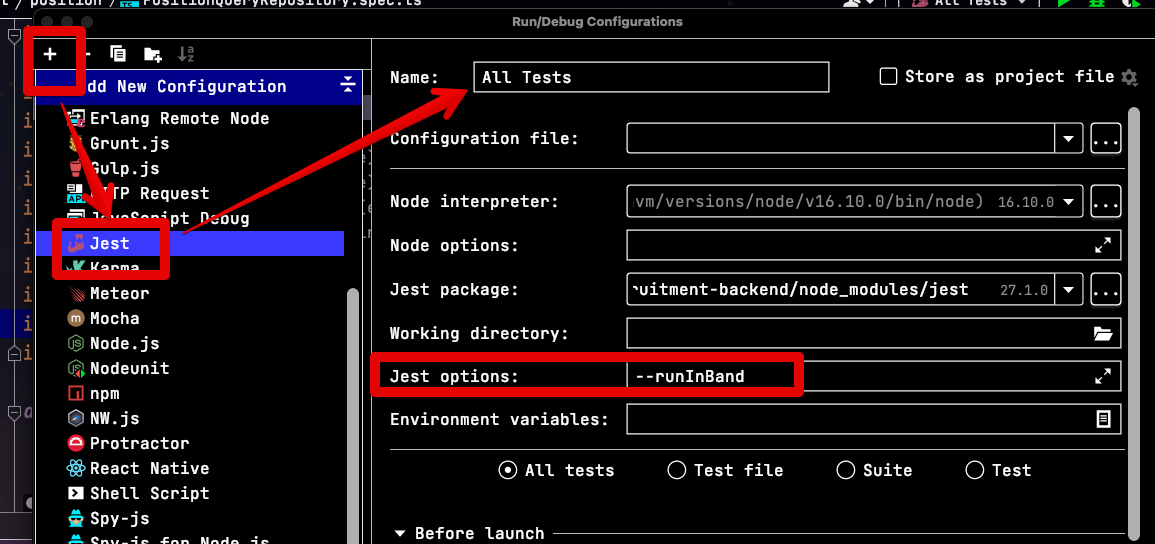Click into the Node options text field
Image resolution: width=1155 pixels, height=544 pixels.
tap(874, 245)
